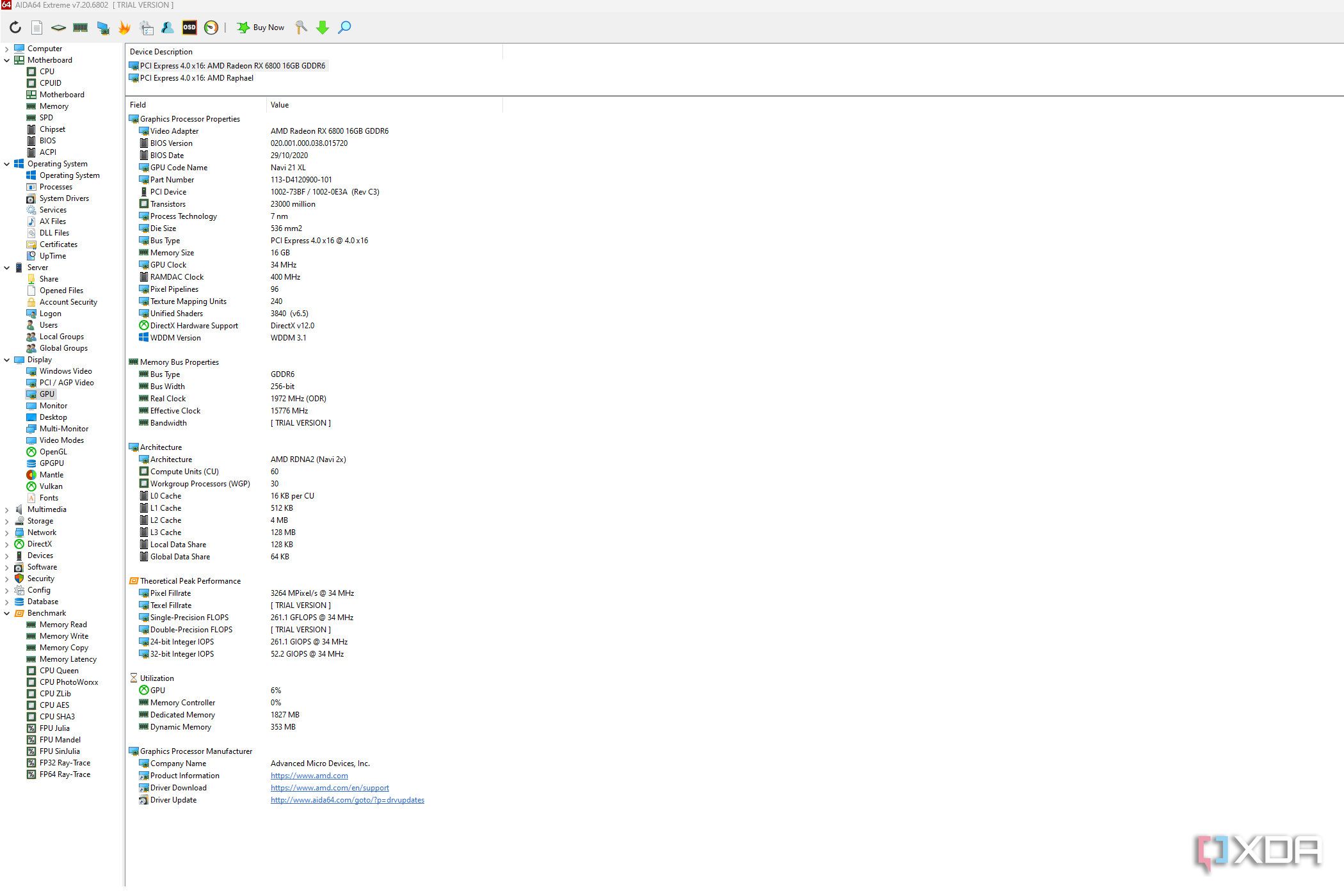
Task: Open Preferences via the key and wrench icon
Action: (301, 28)
